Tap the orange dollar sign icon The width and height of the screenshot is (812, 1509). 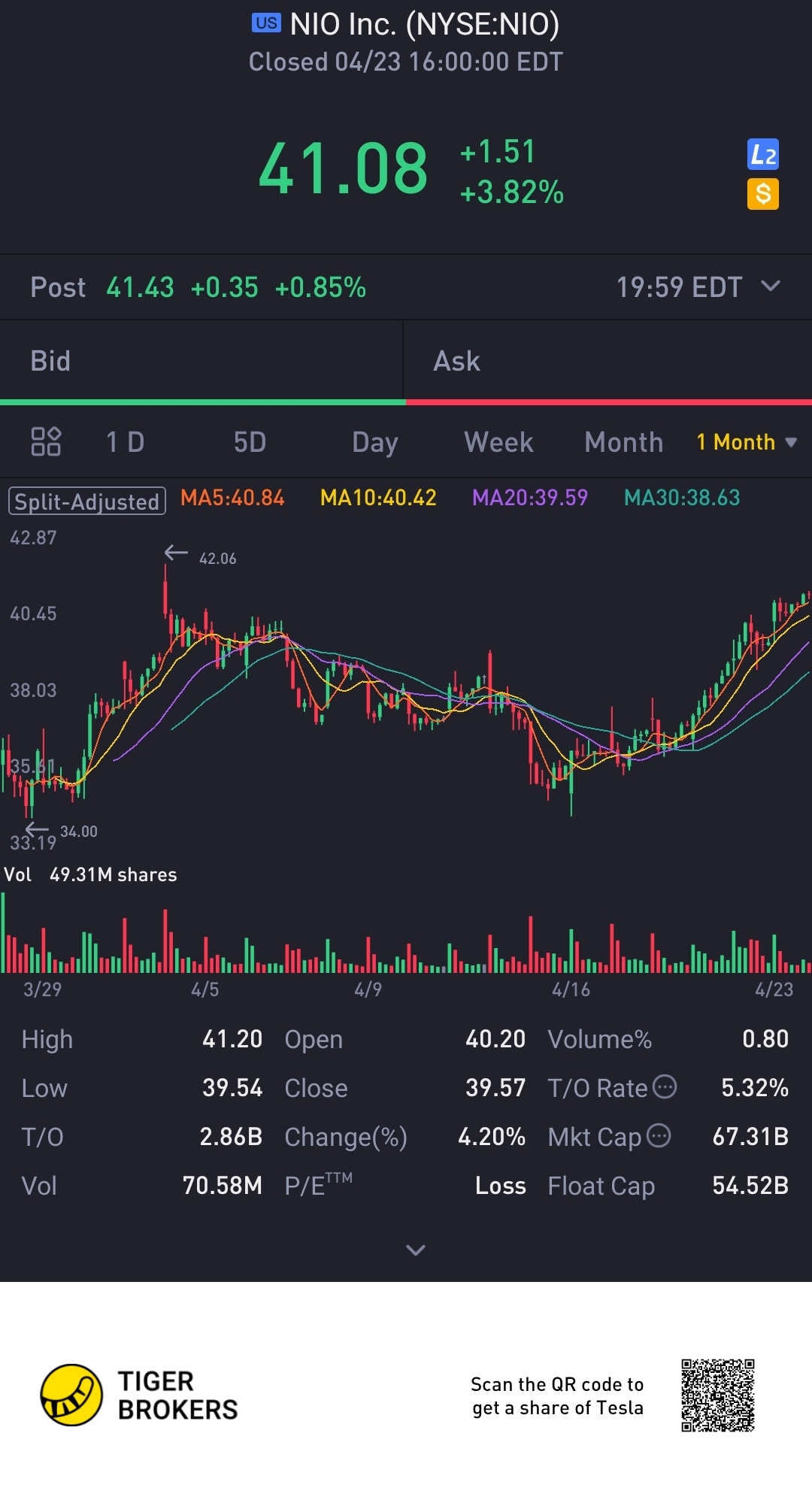pyautogui.click(x=762, y=194)
